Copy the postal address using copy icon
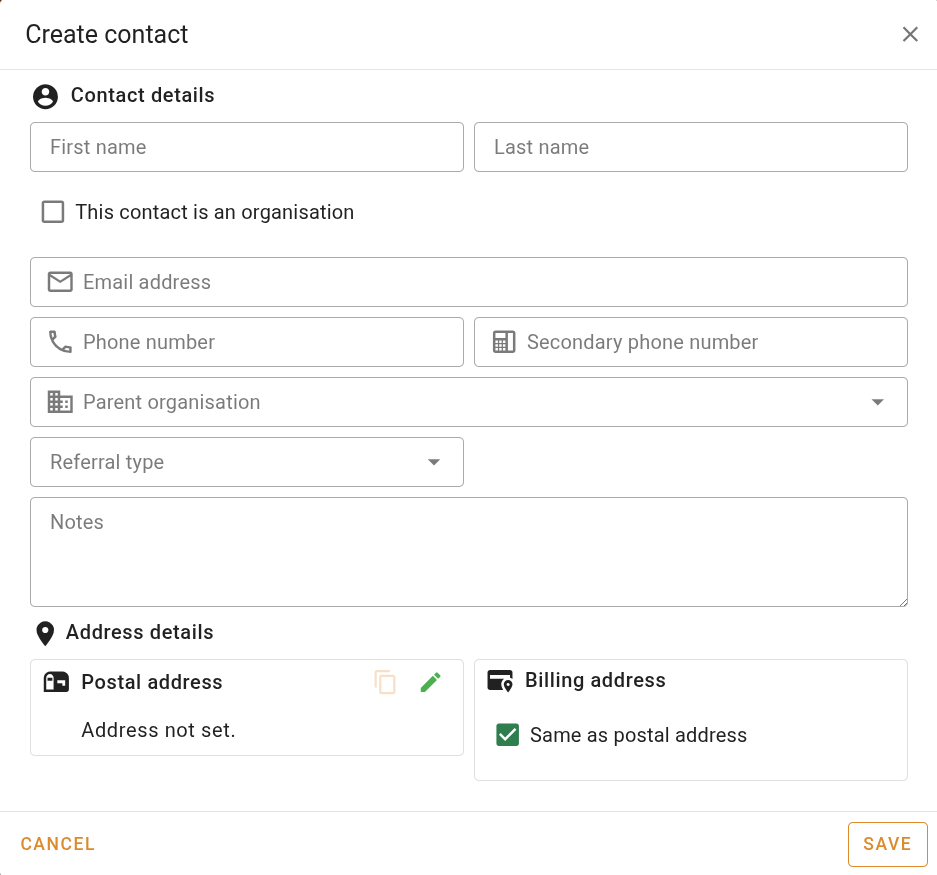937x875 pixels. (x=385, y=682)
